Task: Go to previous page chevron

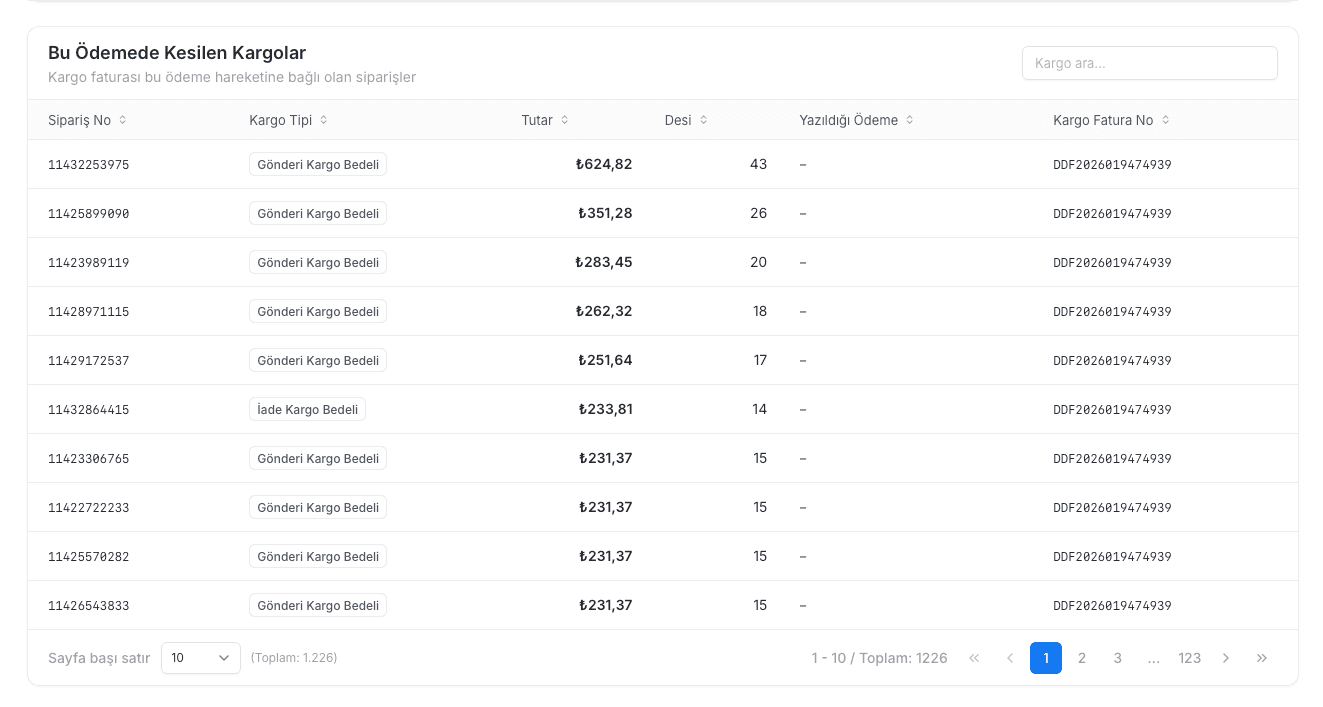Action: pos(1010,658)
